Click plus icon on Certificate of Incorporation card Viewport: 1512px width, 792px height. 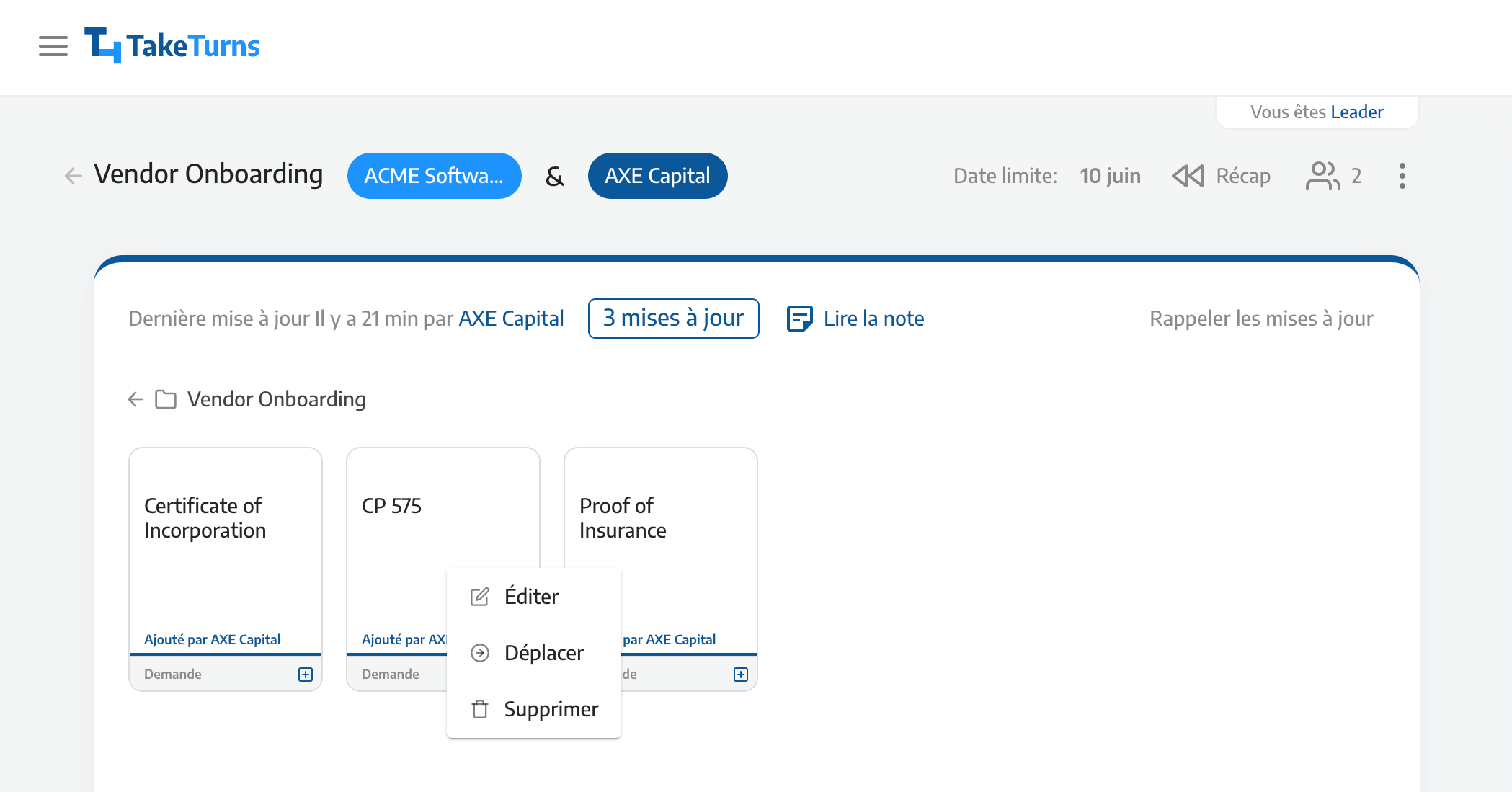[x=306, y=675]
